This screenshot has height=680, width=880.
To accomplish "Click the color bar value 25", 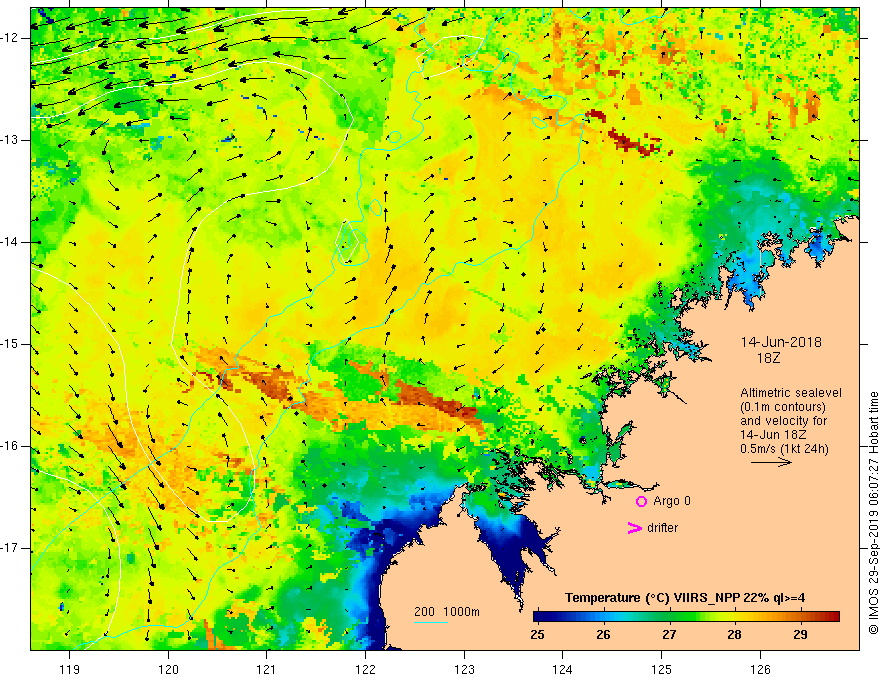I will pos(538,635).
